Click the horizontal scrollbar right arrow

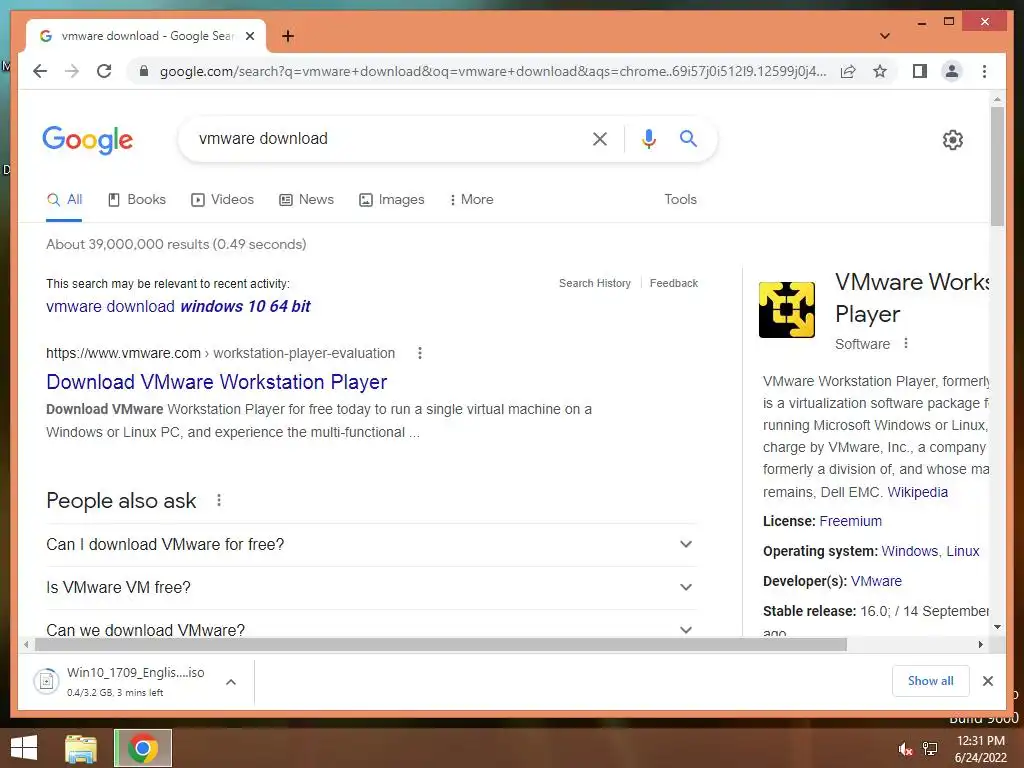click(x=980, y=645)
